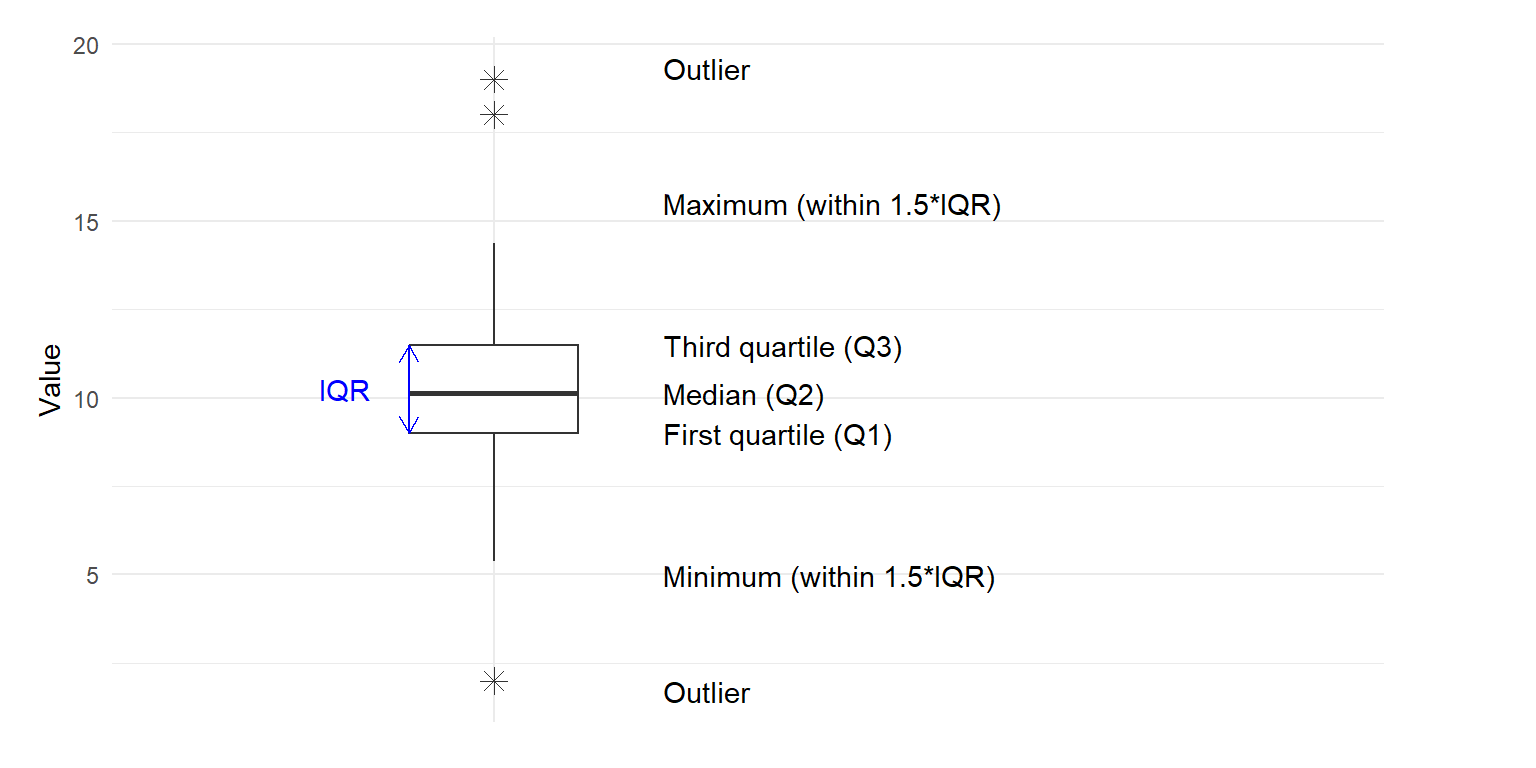
Task: Click the upper whisker line above box
Action: (494, 294)
